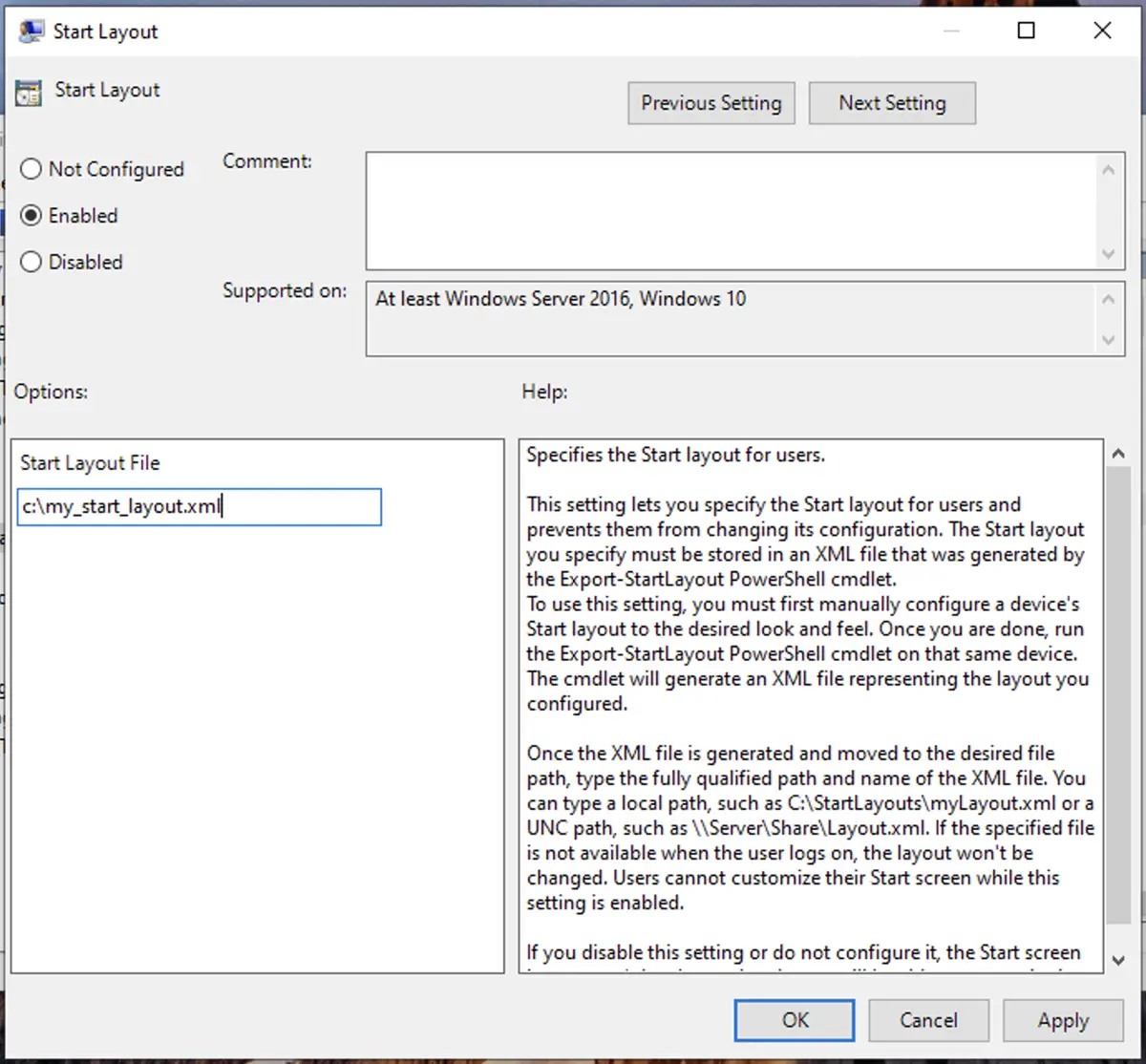
Task: Click the "Options:" label
Action: 51,392
